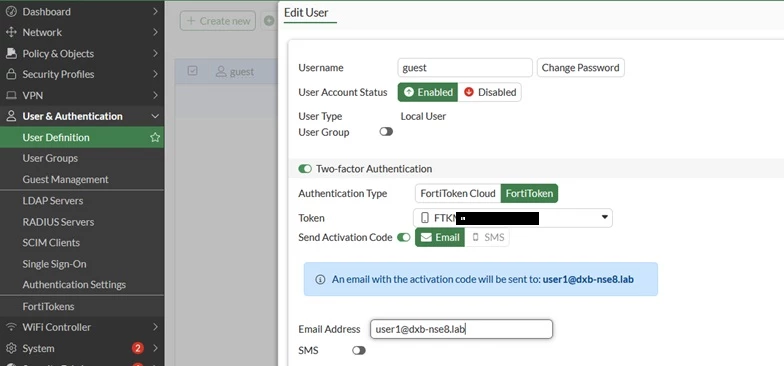The height and width of the screenshot is (366, 784).
Task: Click the favorite star on User Definition
Action: [x=155, y=138]
